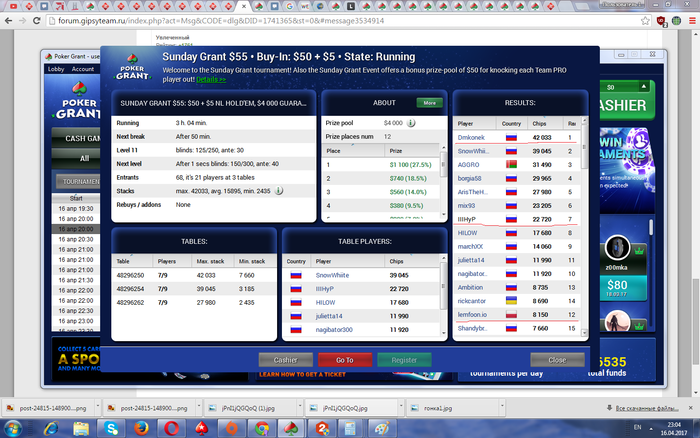
Task: Close the active browser tab
Action: [244, 6]
